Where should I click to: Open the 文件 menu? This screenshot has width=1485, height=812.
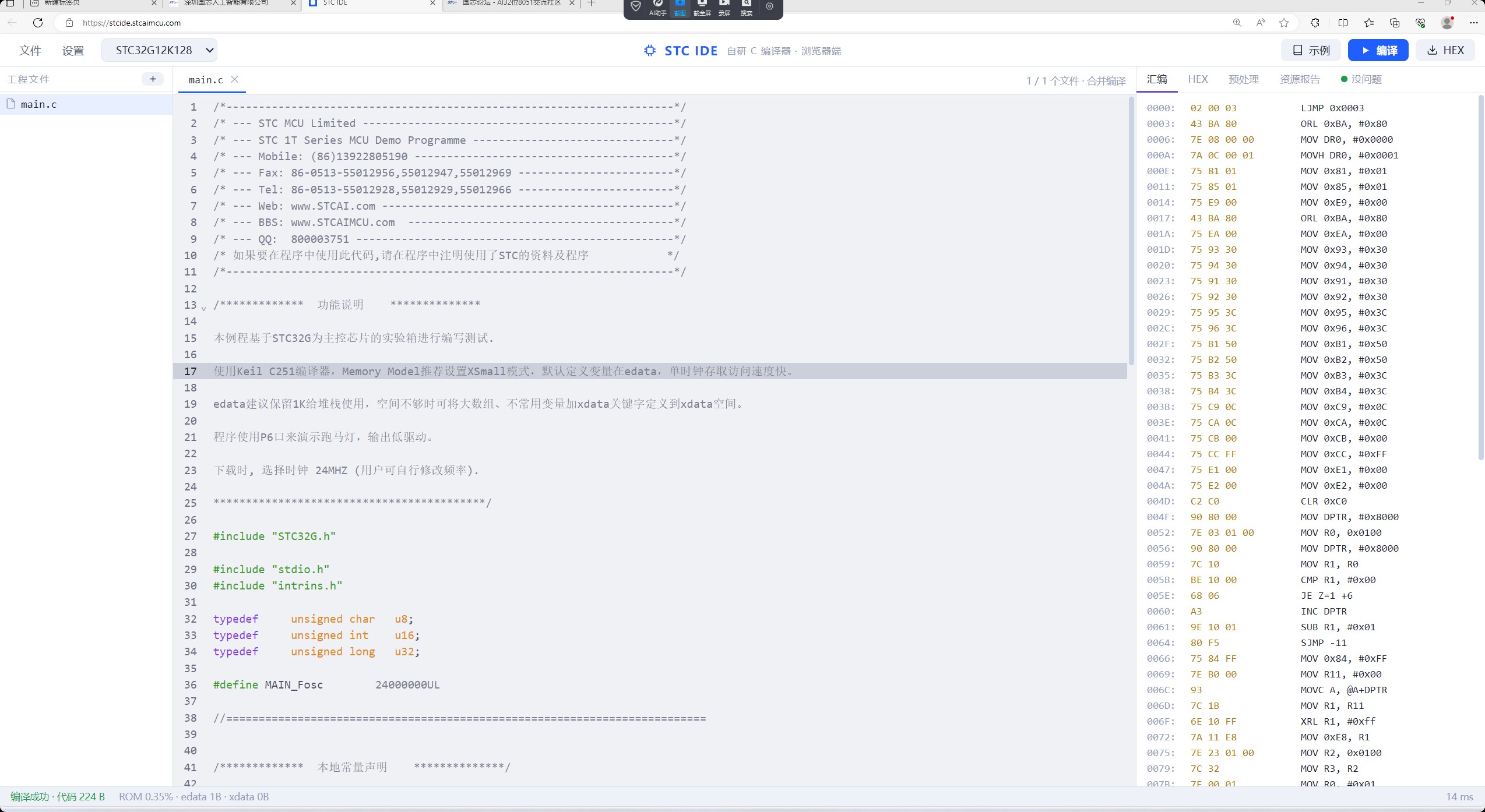coord(30,51)
